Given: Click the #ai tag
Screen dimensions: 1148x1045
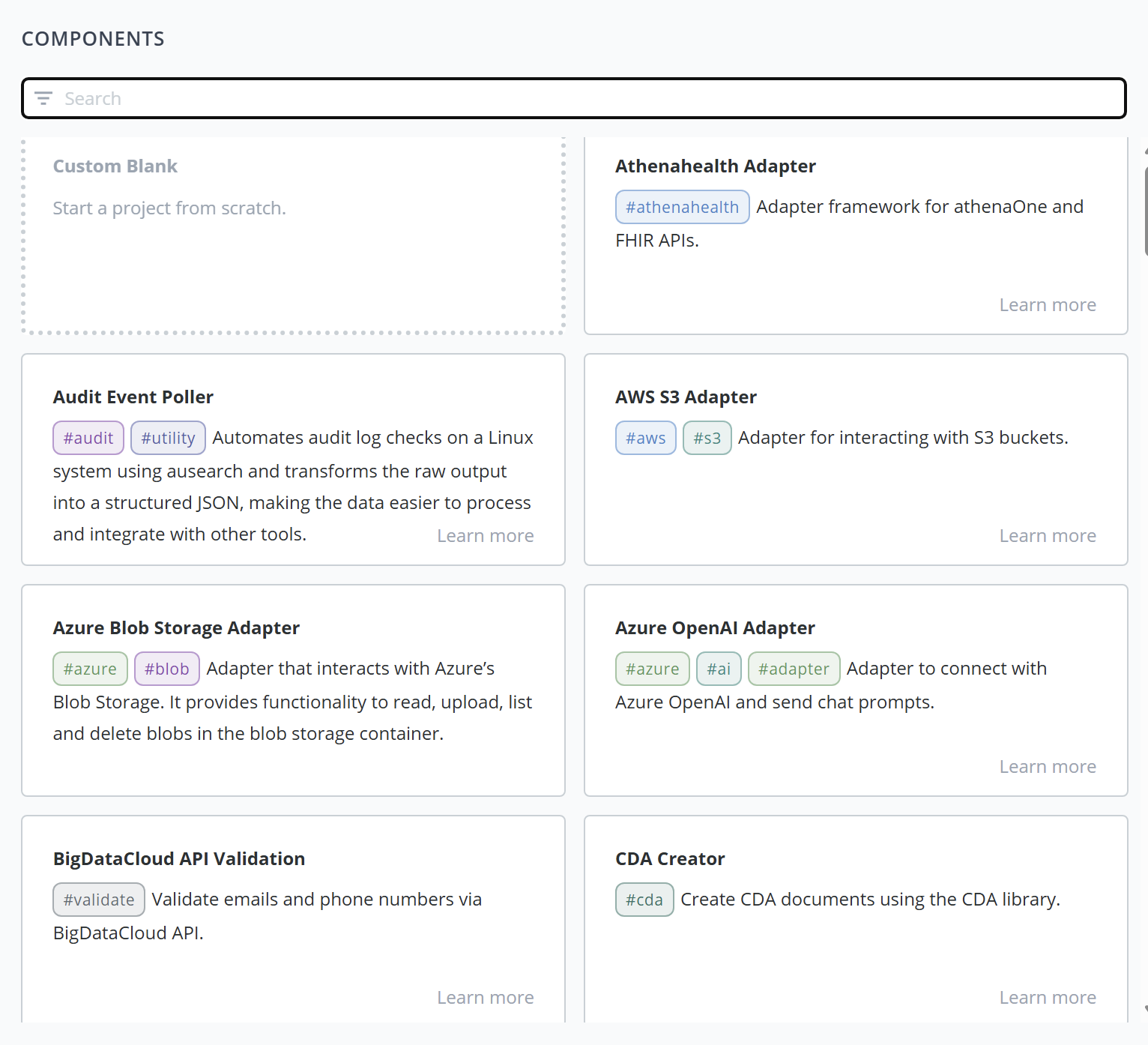Looking at the screenshot, I should pos(719,669).
